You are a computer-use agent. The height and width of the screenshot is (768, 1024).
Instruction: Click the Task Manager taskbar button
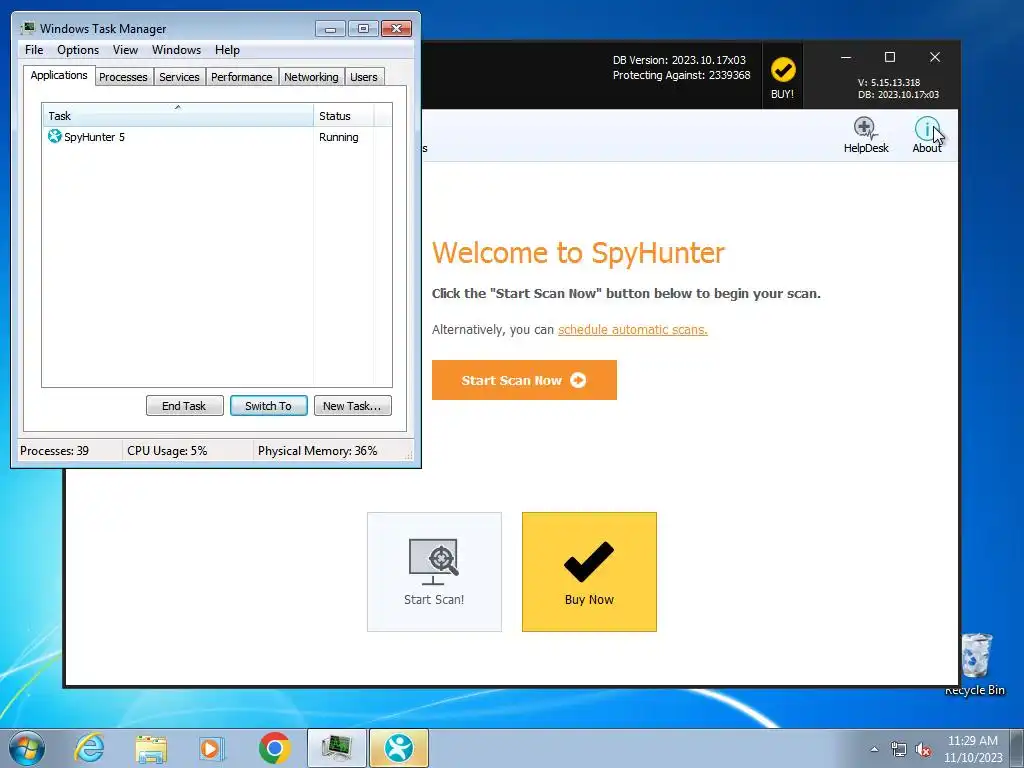337,748
